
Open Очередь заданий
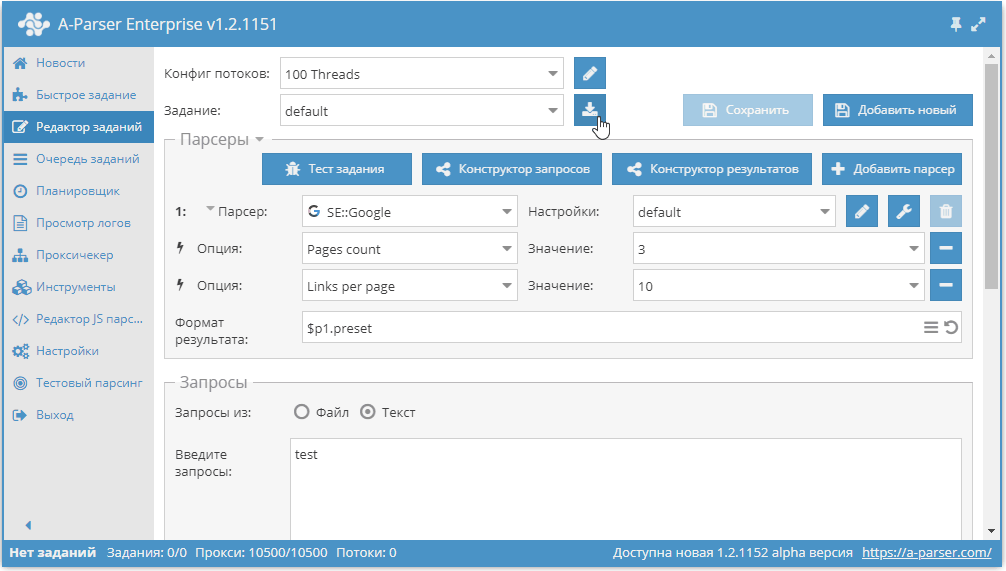[x=78, y=159]
